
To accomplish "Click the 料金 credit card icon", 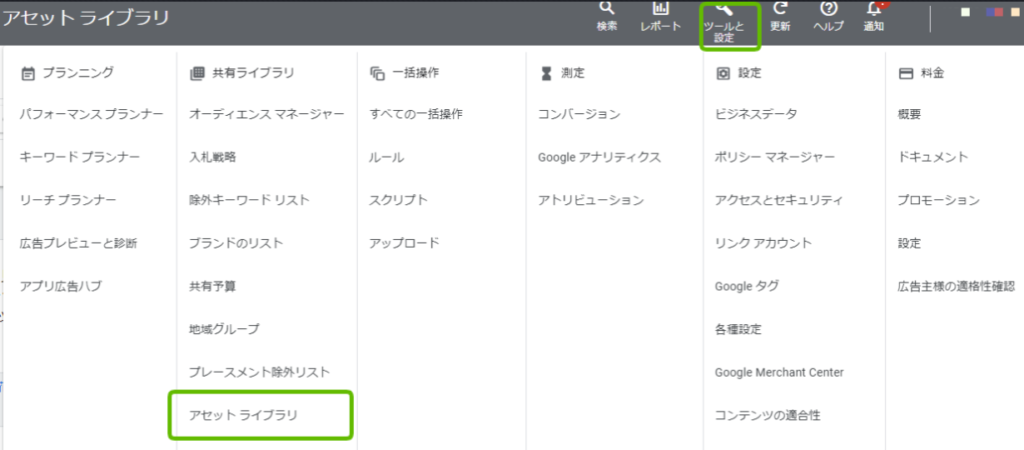I will point(905,73).
